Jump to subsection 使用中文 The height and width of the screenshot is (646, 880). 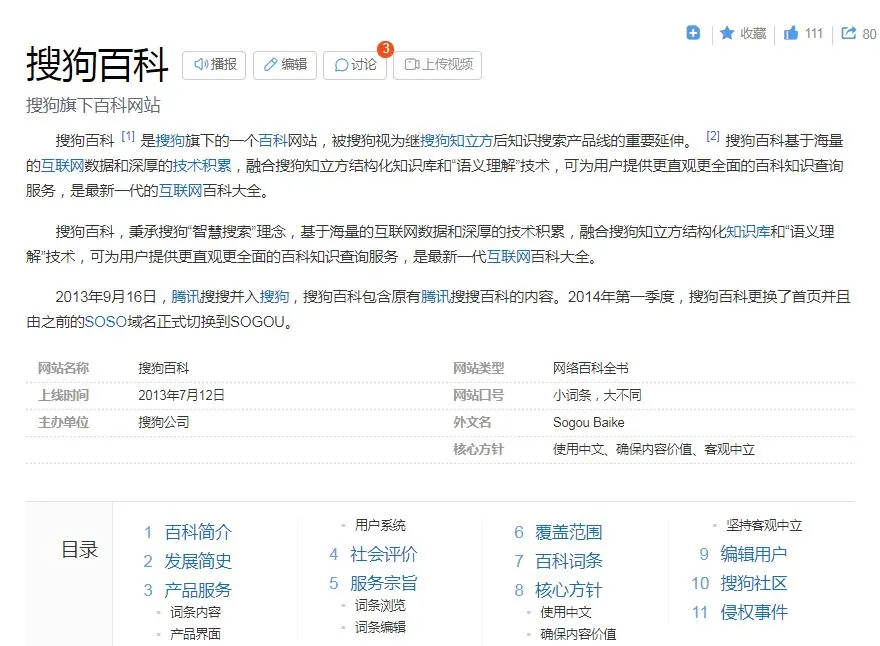pyautogui.click(x=566, y=612)
